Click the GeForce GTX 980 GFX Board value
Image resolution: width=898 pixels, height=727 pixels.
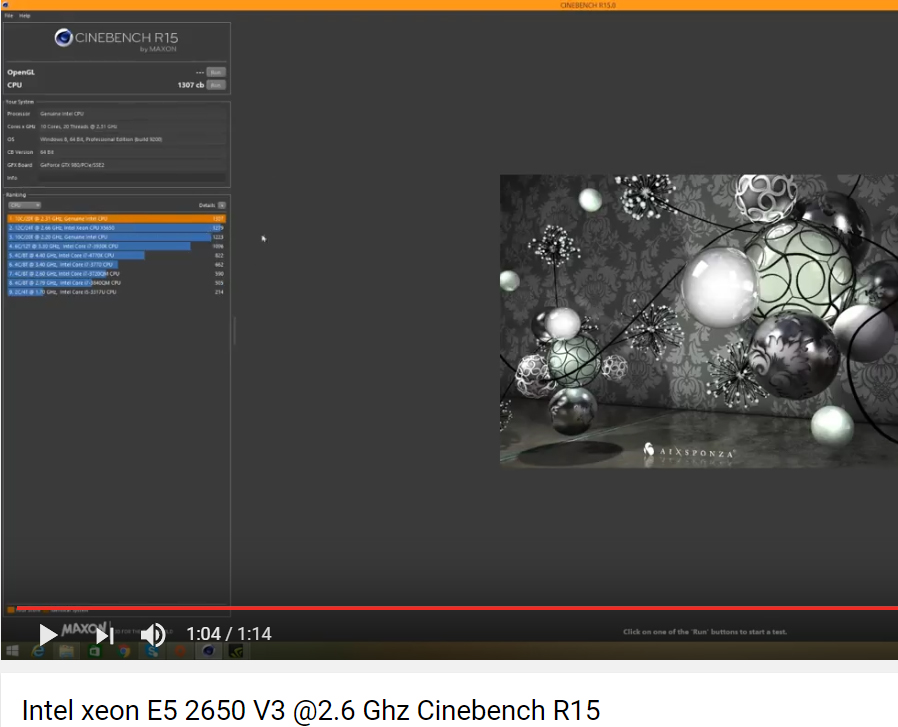point(72,165)
